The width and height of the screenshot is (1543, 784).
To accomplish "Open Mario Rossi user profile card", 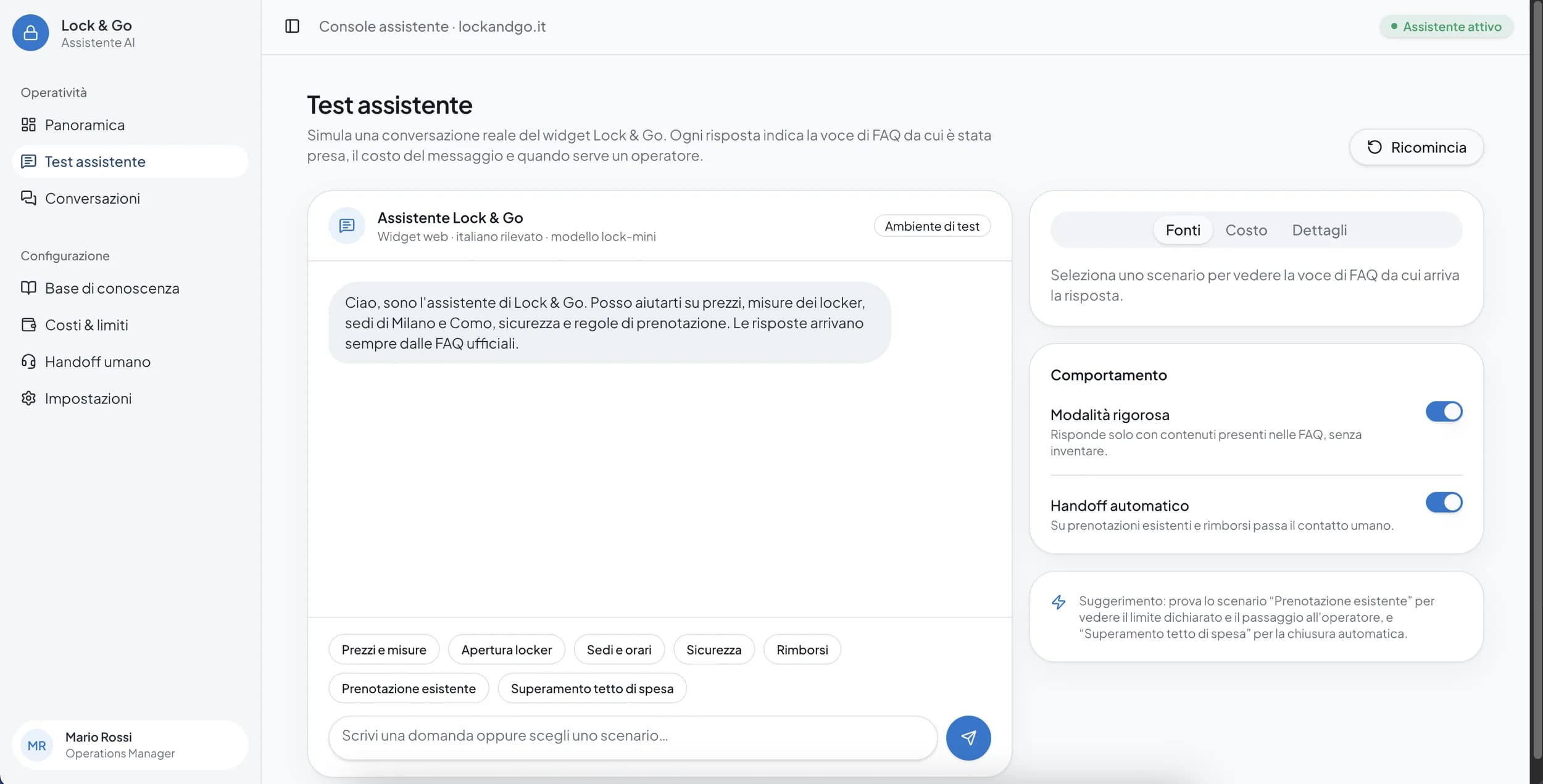I will pos(130,745).
